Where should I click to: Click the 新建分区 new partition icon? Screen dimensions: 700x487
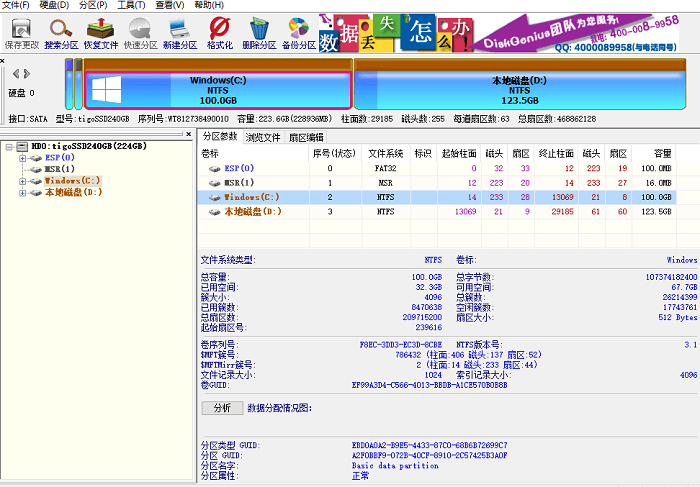(179, 32)
